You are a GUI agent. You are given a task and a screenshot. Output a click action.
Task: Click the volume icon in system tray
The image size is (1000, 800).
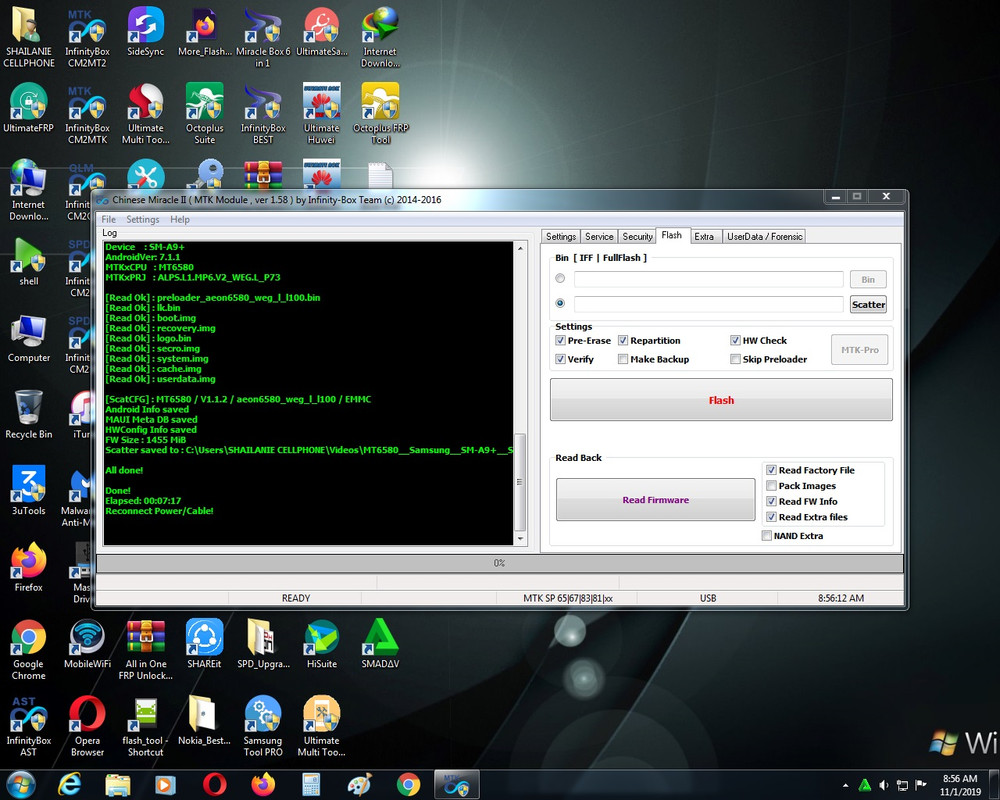click(x=883, y=785)
